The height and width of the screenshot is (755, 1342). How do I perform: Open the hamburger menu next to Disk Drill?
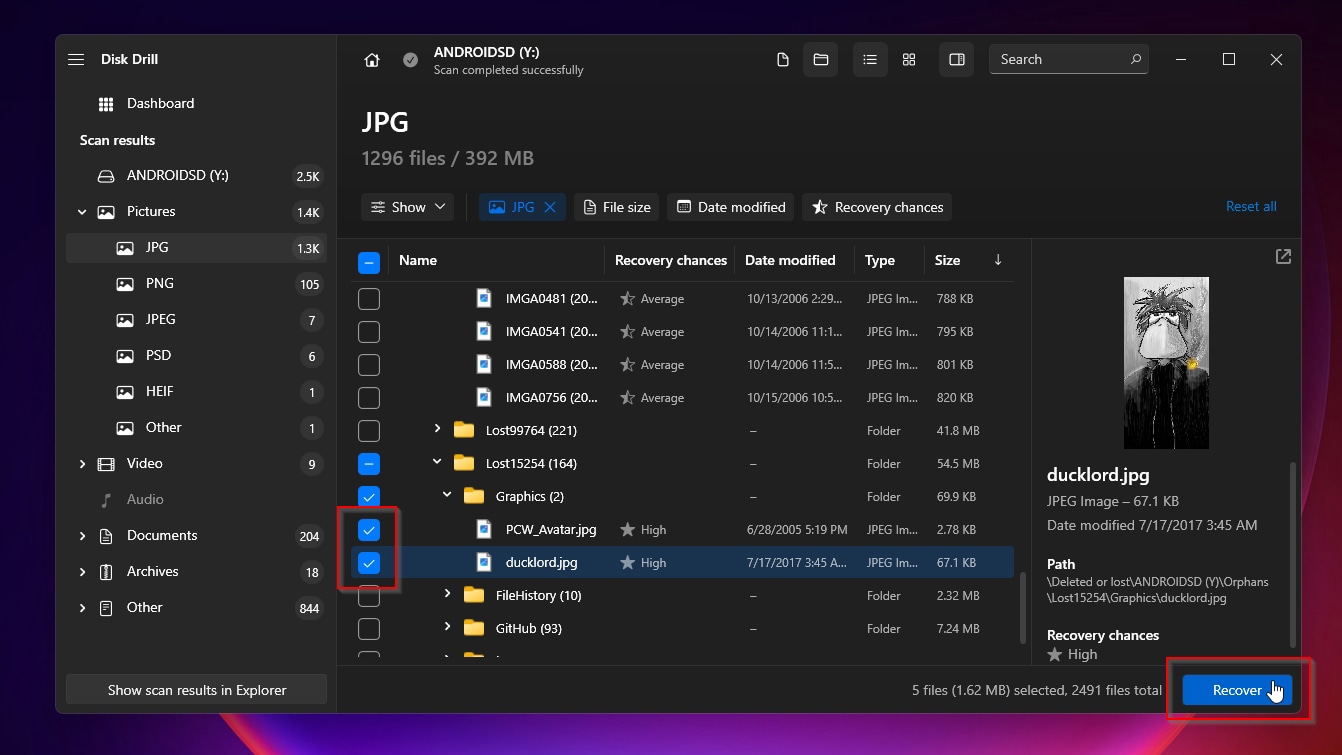click(76, 60)
